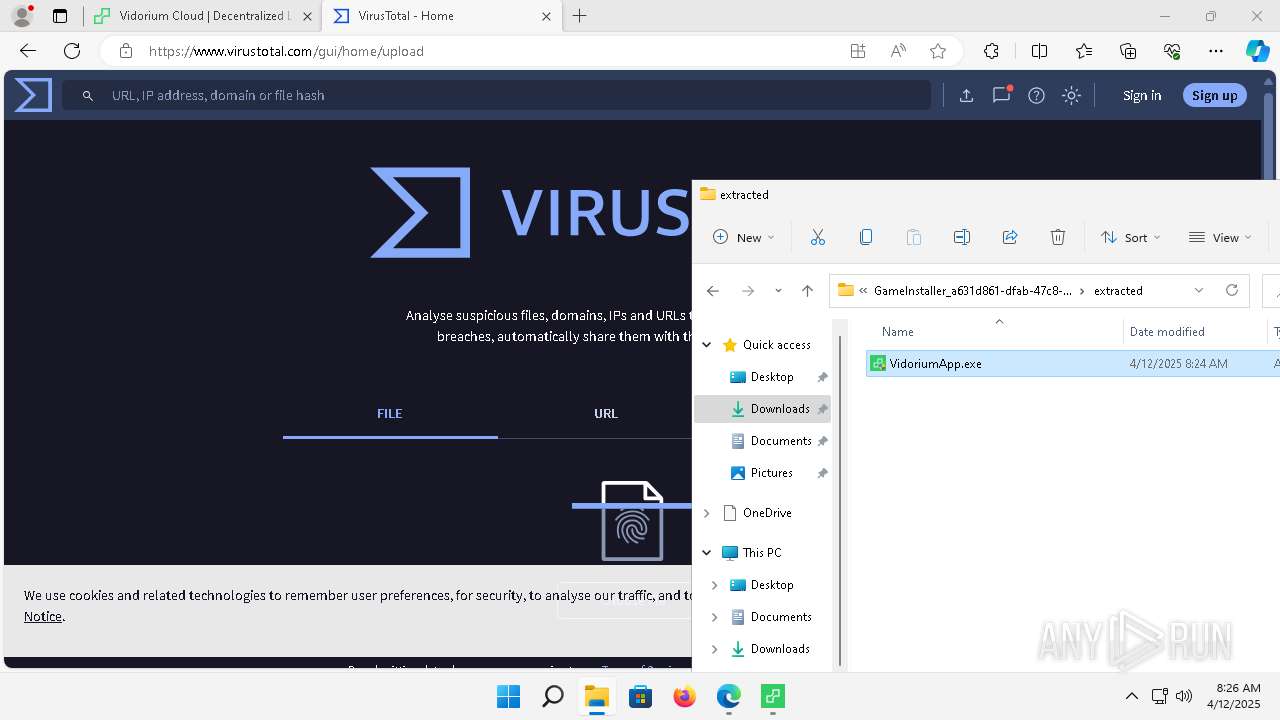
Task: Open the Privacy Notice link in cookie banner
Action: click(x=43, y=616)
